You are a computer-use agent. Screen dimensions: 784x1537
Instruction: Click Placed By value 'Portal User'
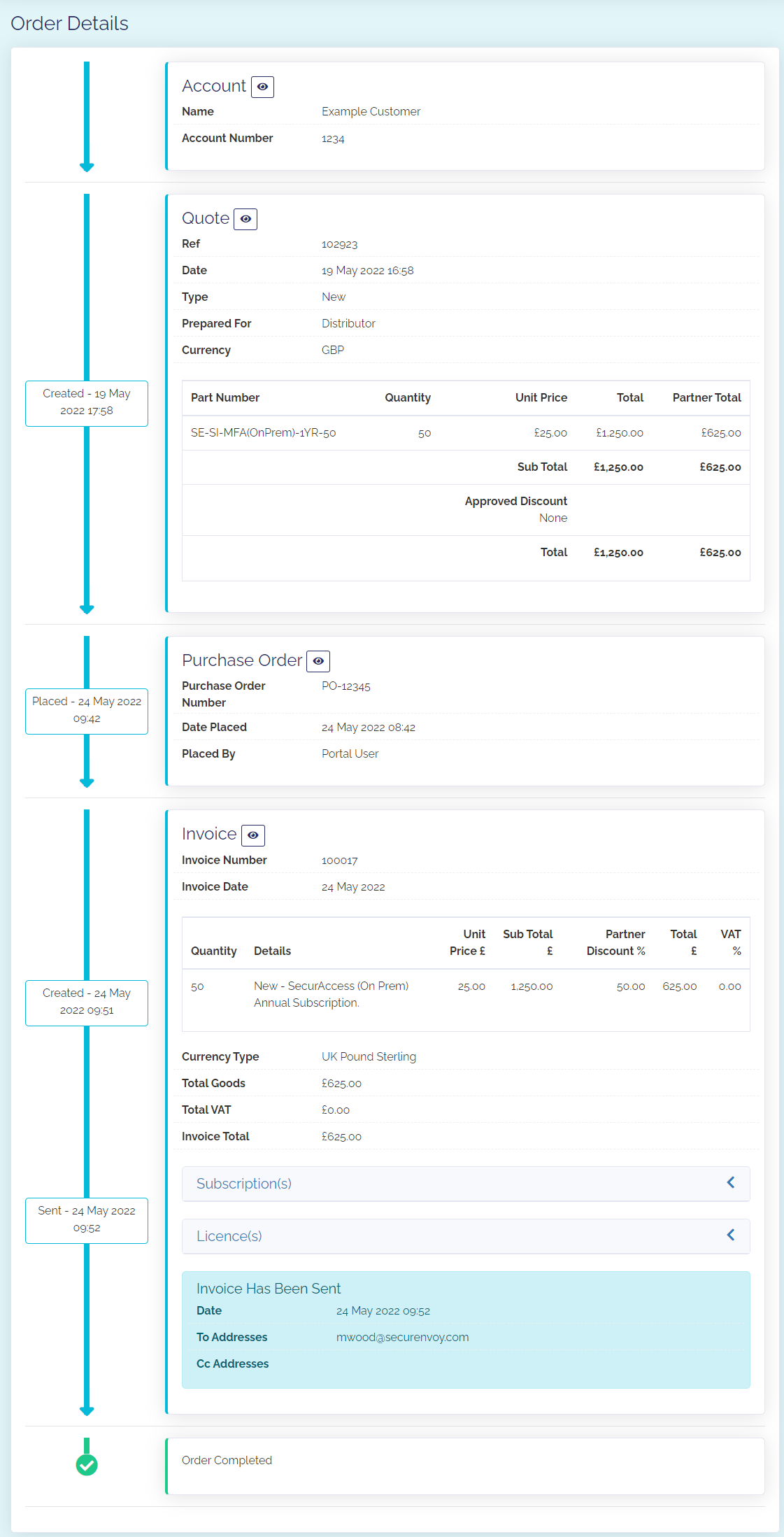pyautogui.click(x=350, y=754)
